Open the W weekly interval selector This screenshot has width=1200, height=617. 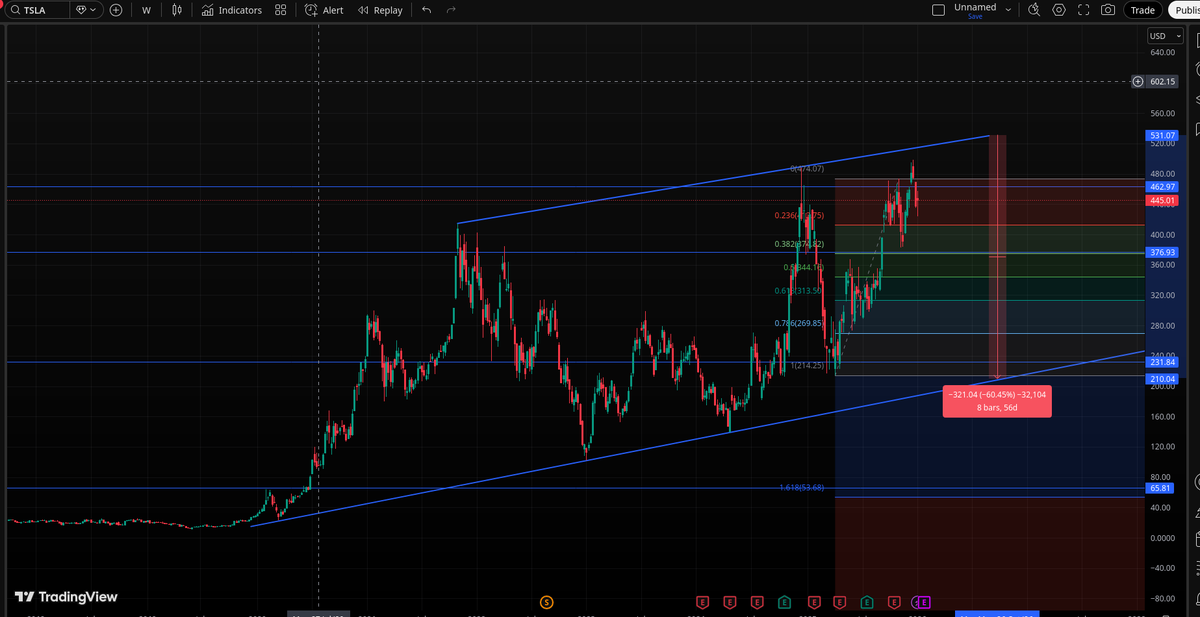tap(147, 10)
